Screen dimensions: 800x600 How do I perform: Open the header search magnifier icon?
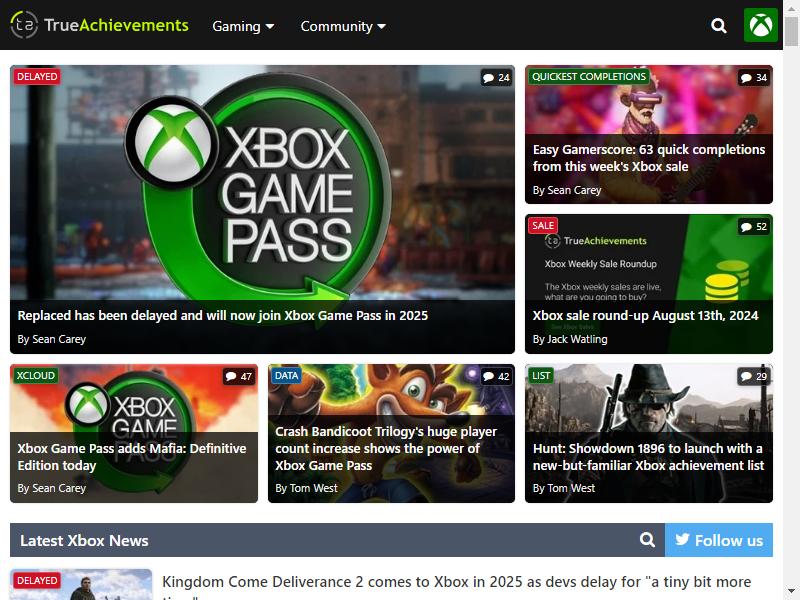tap(718, 26)
